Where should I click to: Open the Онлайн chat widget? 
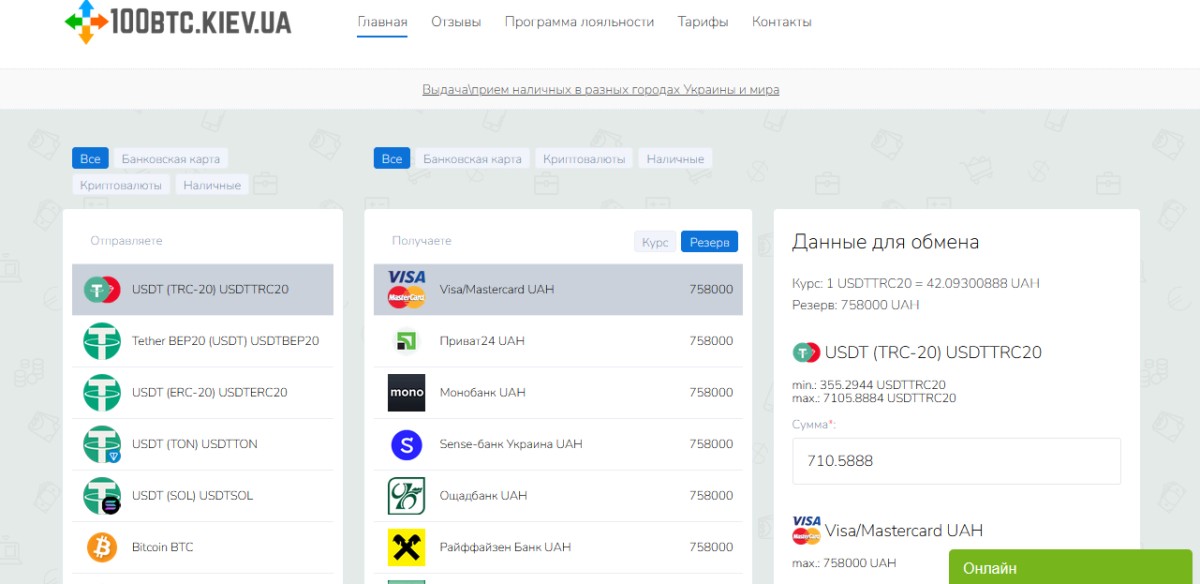point(1069,567)
